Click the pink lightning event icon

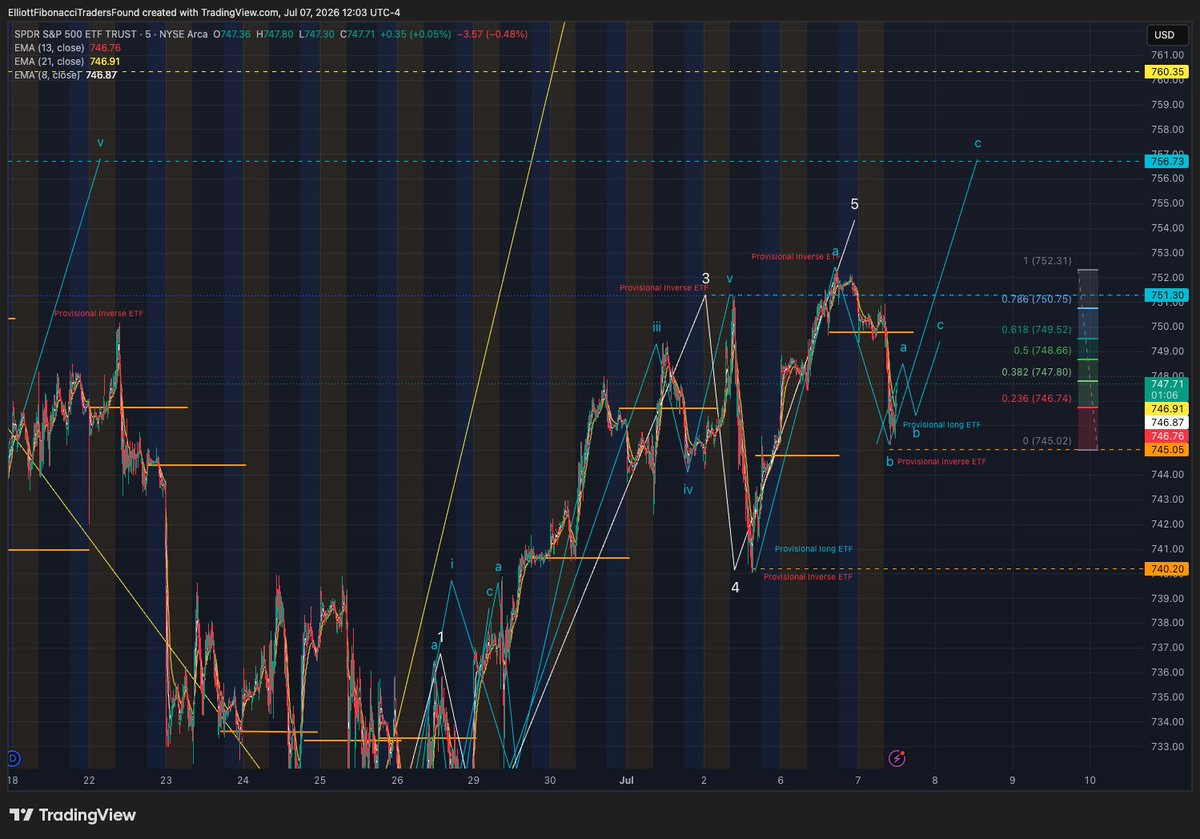point(897,759)
